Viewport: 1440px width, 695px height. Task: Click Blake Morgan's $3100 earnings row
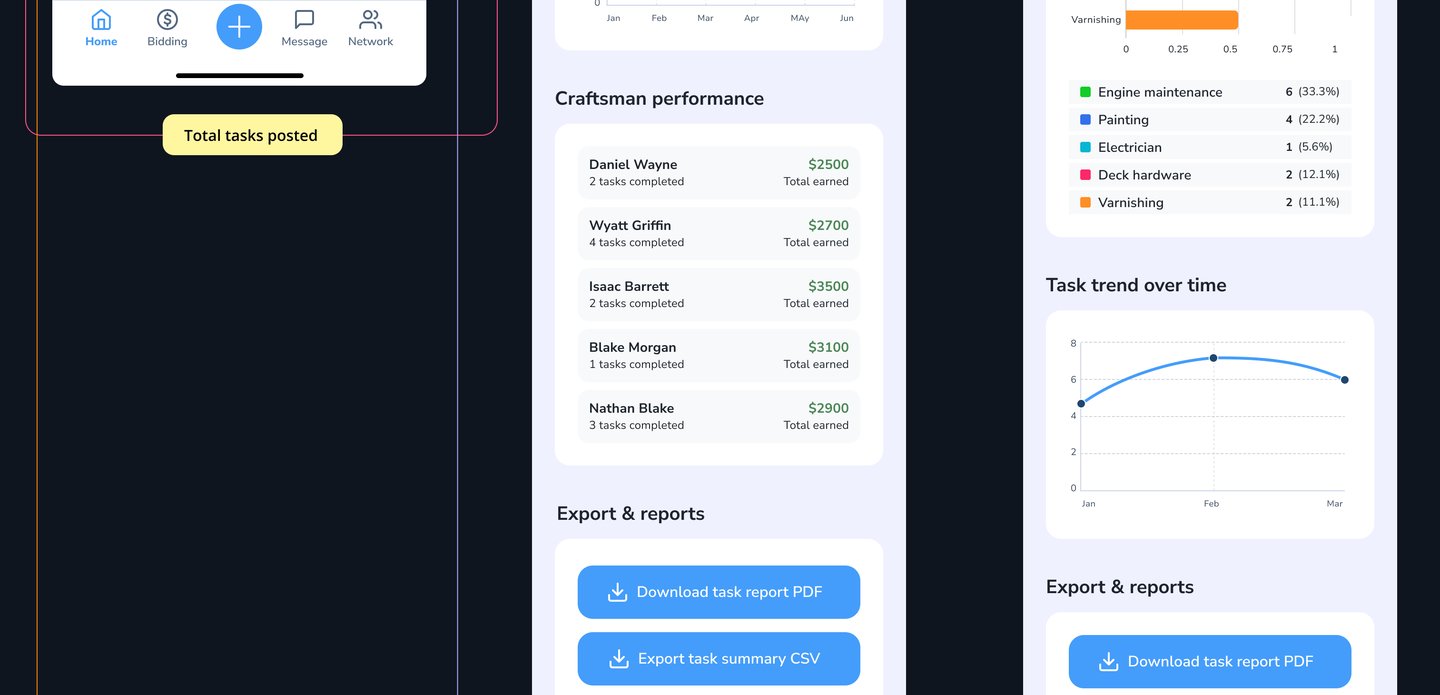(x=718, y=355)
